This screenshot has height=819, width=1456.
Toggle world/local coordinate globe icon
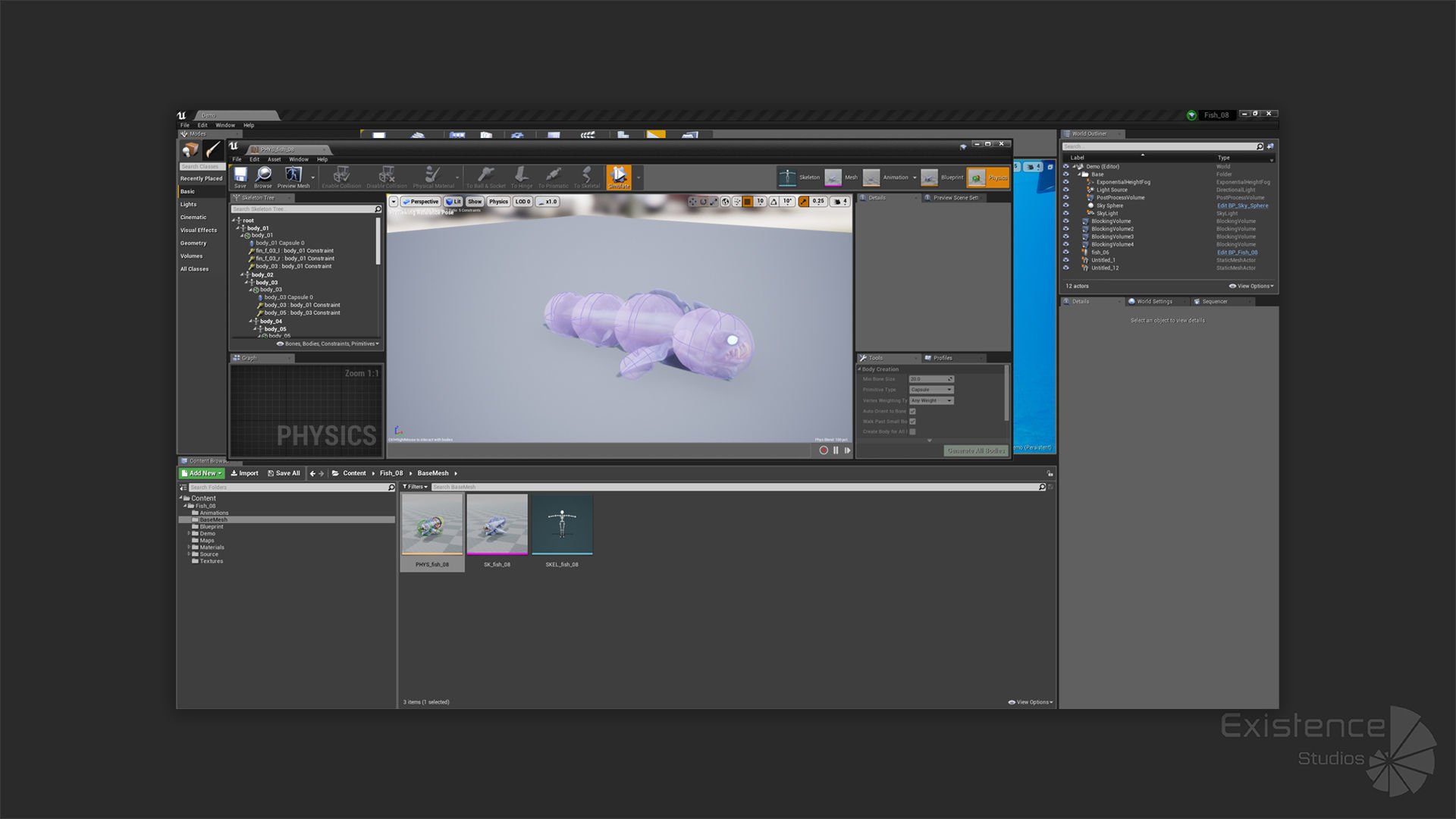tap(726, 202)
